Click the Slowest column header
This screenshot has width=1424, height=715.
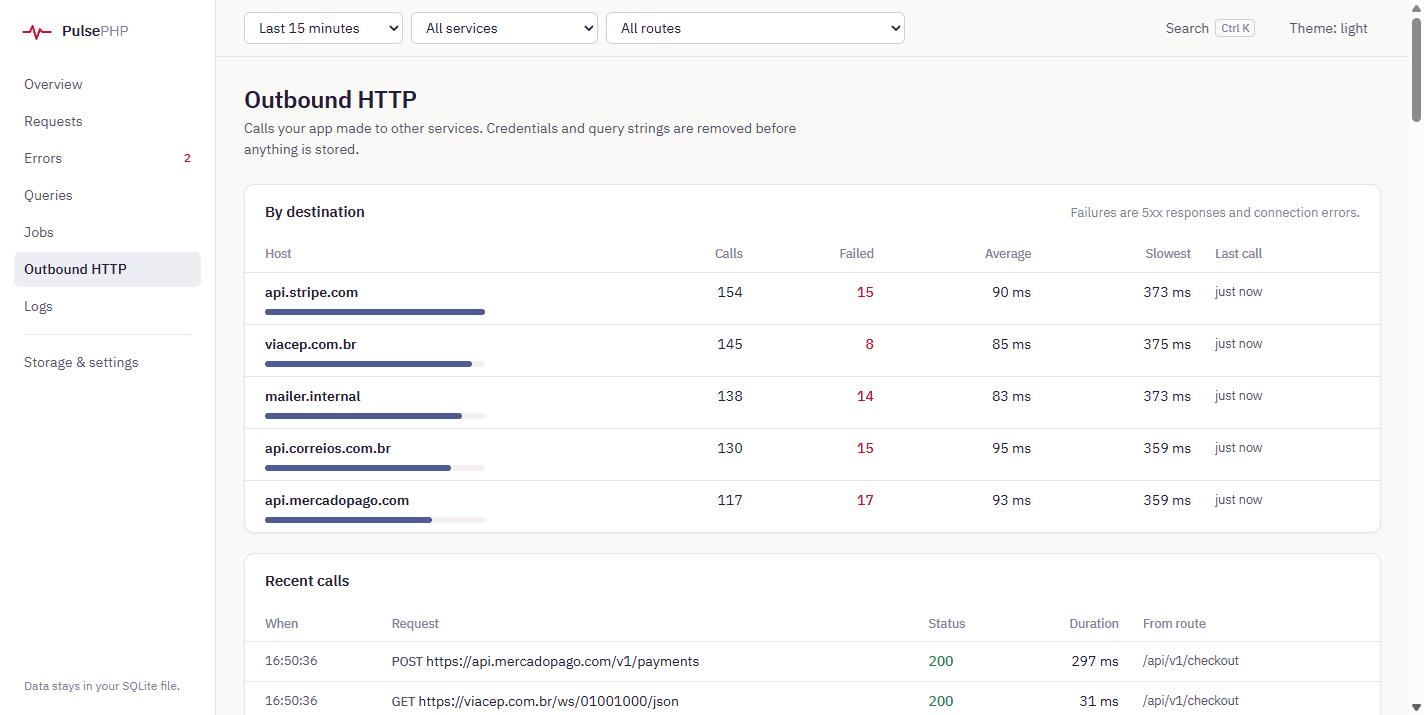click(1168, 253)
